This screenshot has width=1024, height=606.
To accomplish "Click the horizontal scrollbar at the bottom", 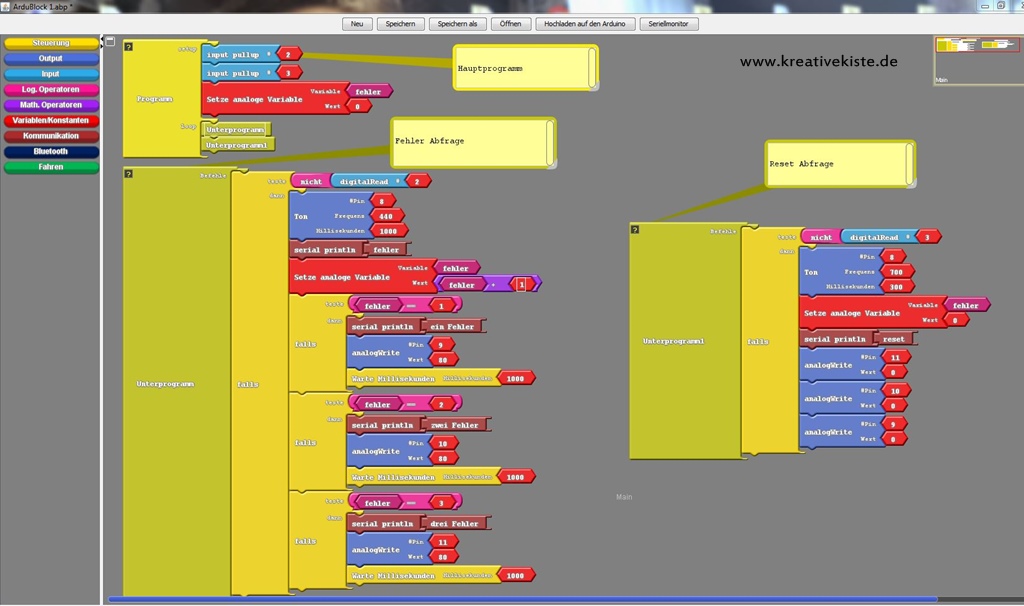I will [520, 600].
